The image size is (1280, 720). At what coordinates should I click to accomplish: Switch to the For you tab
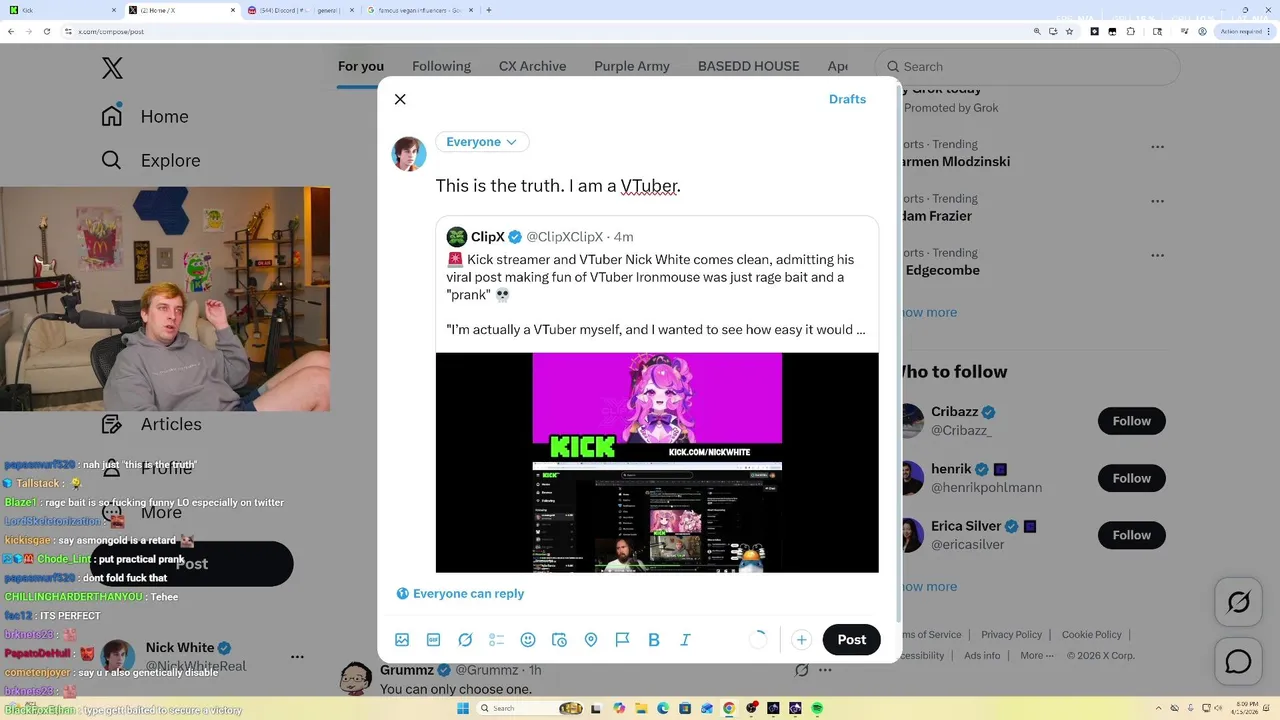pyautogui.click(x=361, y=66)
